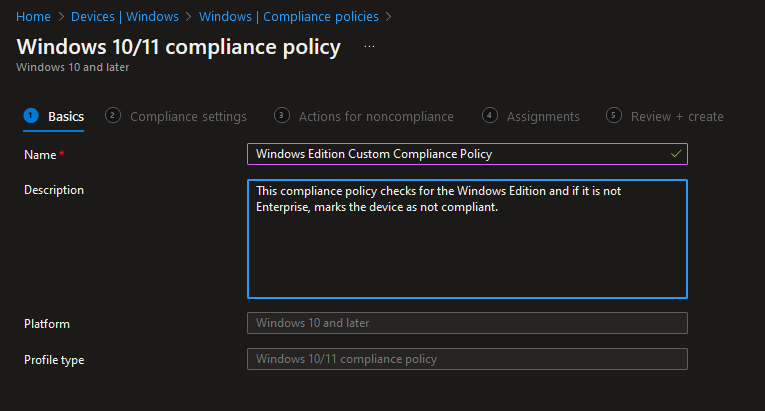Open Windows | Compliance policies breadcrumb
765x411 pixels.
[288, 17]
